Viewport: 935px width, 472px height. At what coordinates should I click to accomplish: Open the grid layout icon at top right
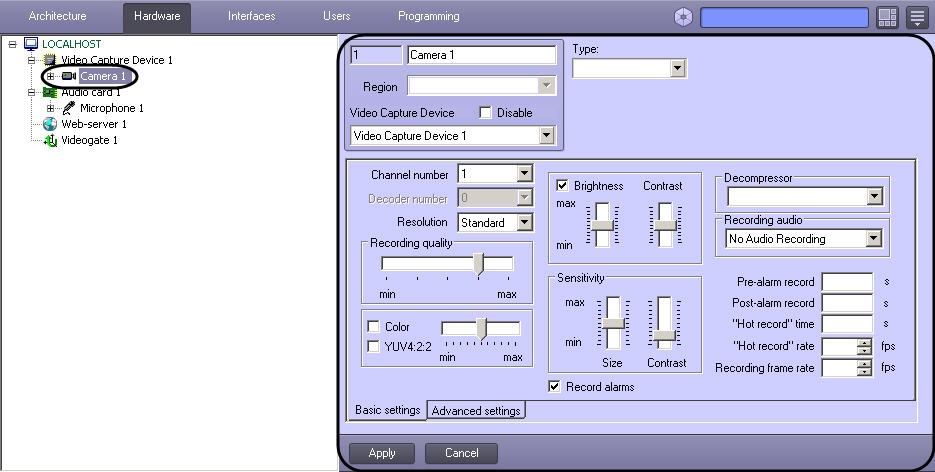[x=887, y=17]
